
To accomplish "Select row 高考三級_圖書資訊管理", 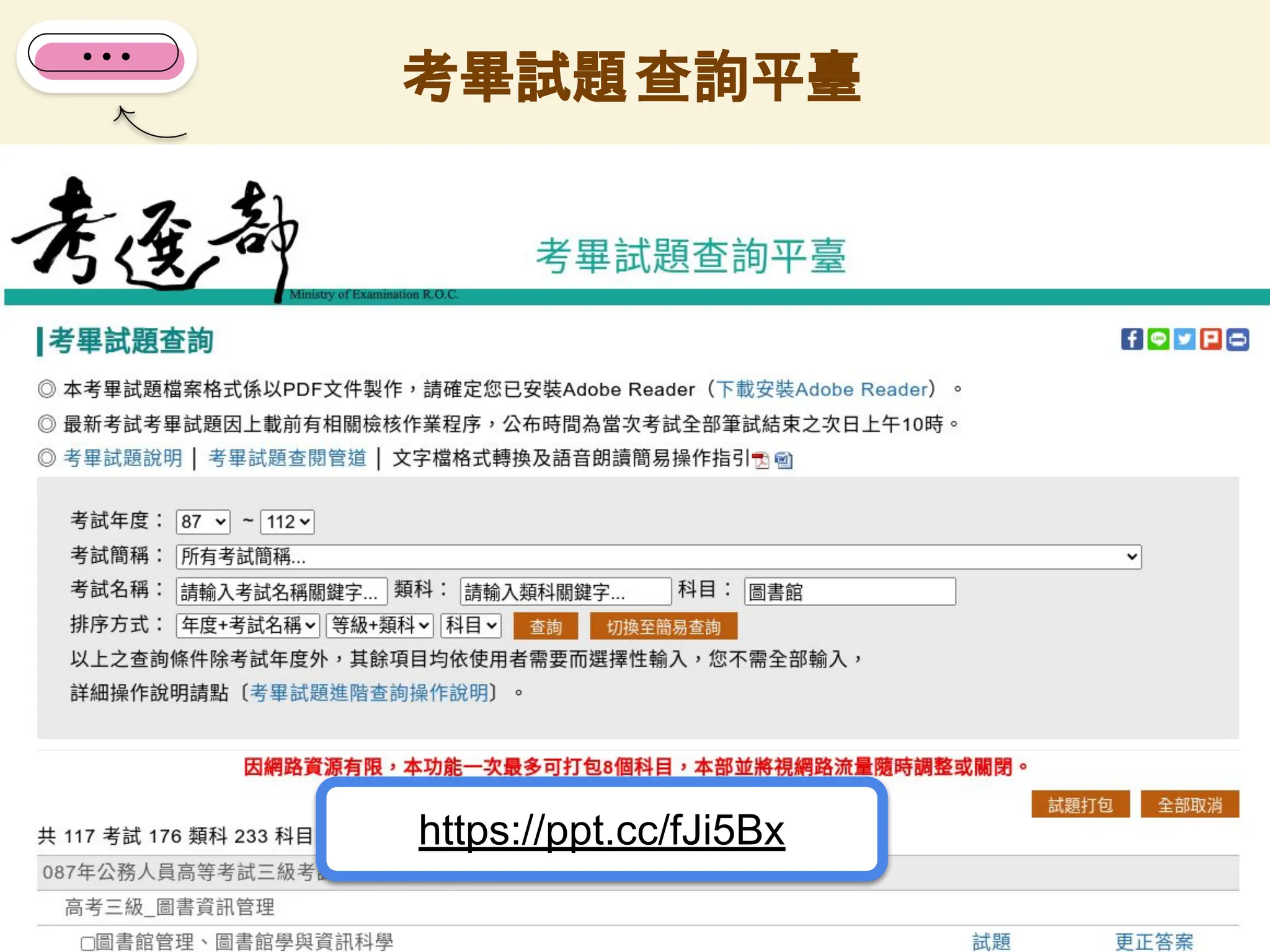I will [x=638, y=908].
